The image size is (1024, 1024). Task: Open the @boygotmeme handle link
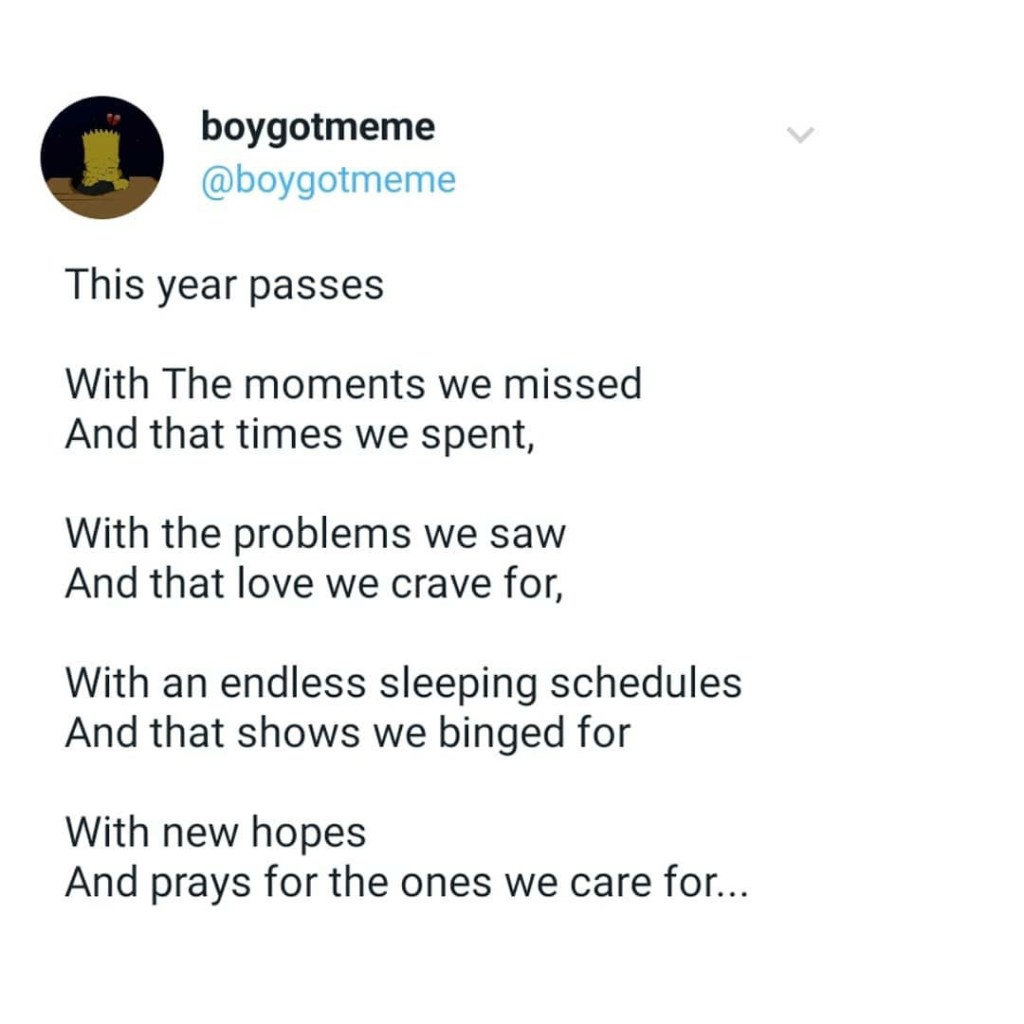pos(328,181)
